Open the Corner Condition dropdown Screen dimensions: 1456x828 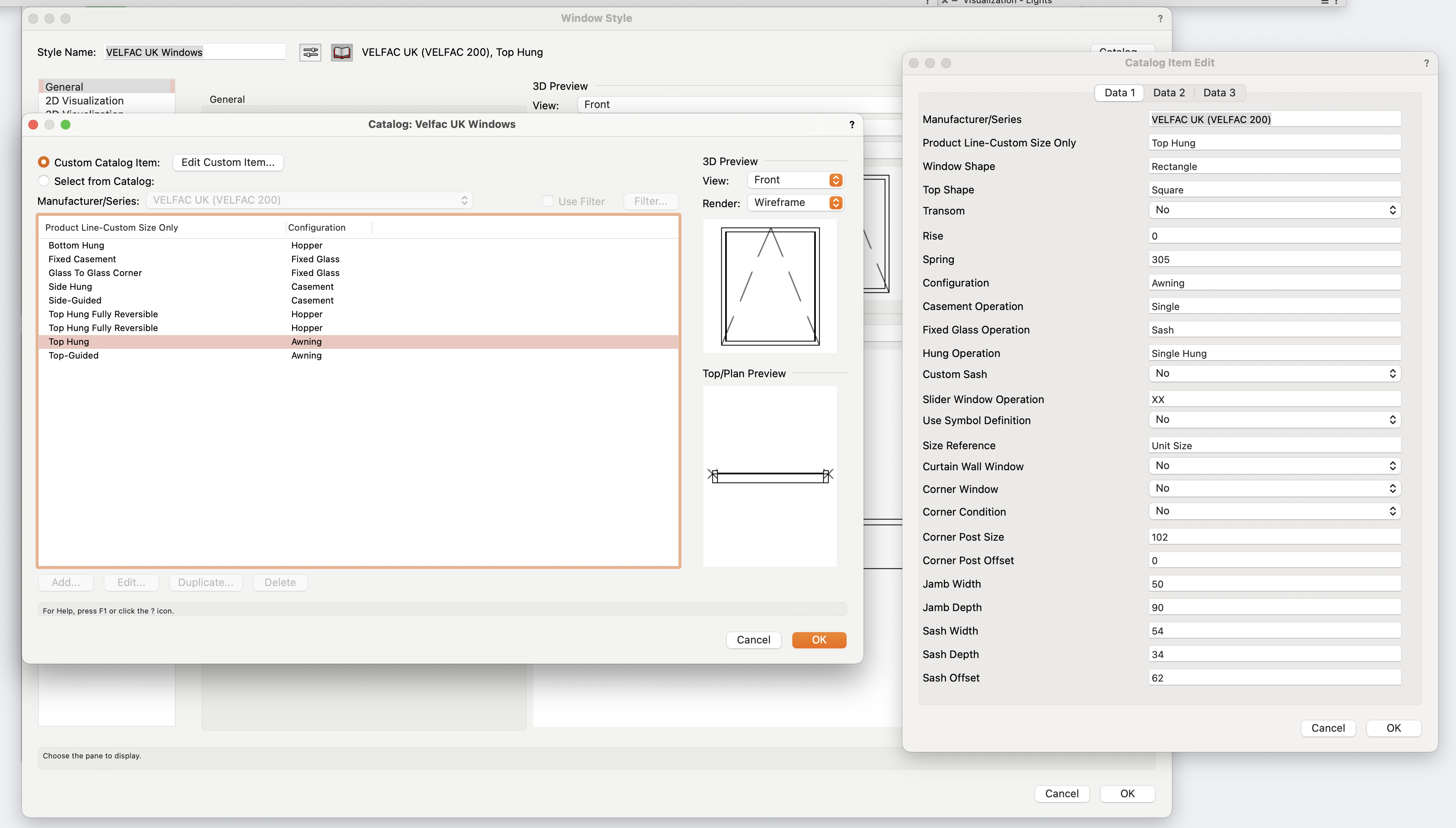1273,511
